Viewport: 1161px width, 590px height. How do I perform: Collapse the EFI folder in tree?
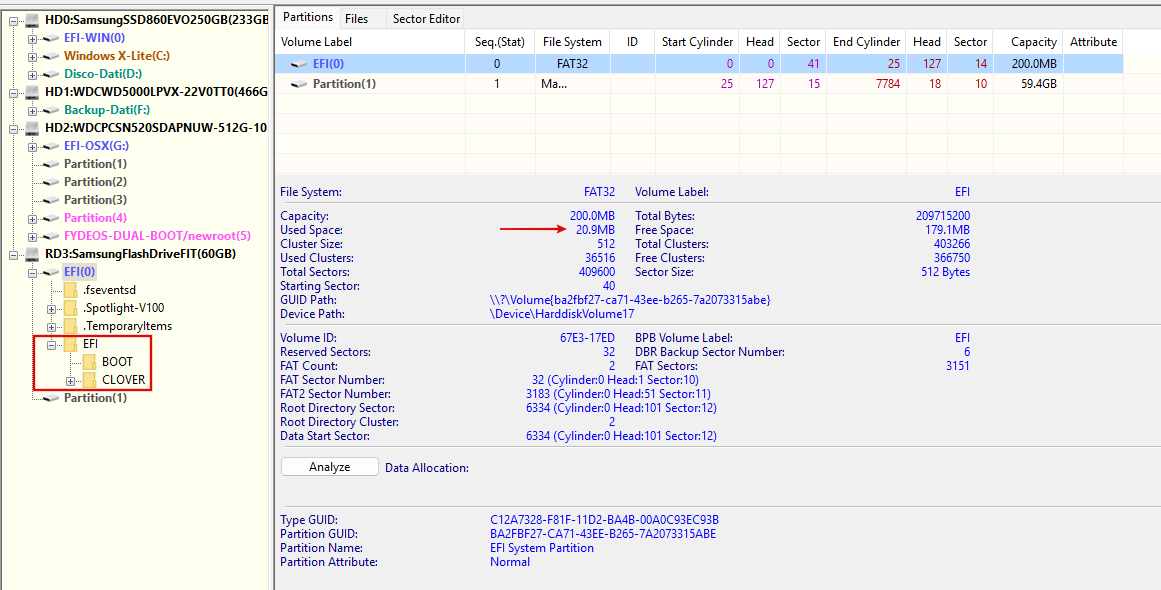coord(51,345)
